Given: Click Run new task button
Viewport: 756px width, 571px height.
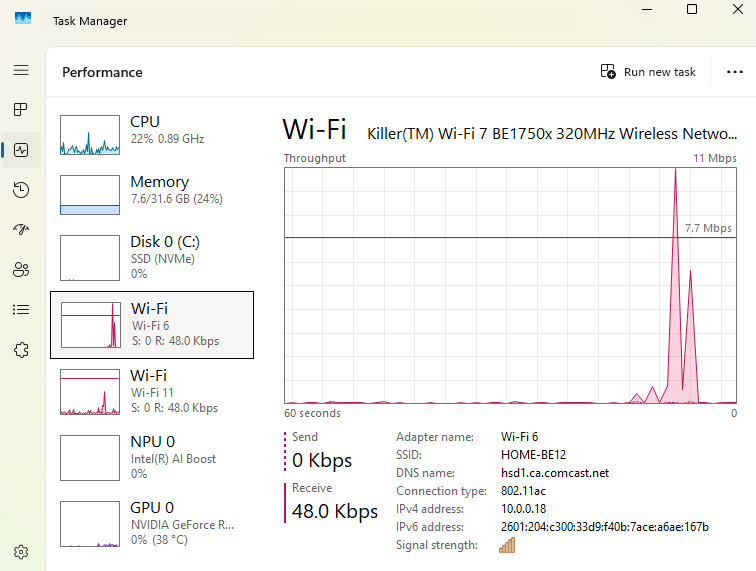Looking at the screenshot, I should 648,72.
